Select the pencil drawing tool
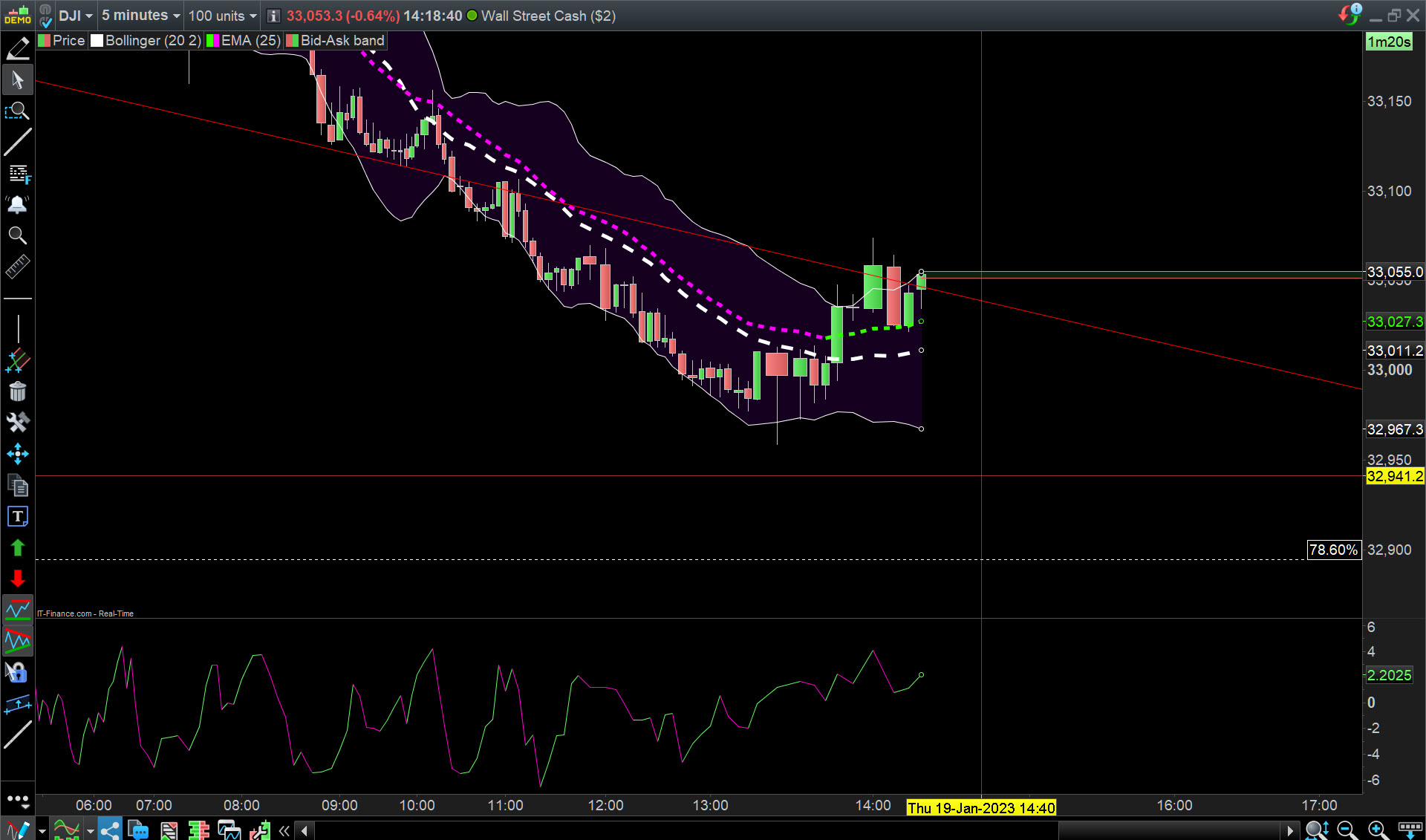Viewport: 1426px width, 840px height. click(x=17, y=49)
